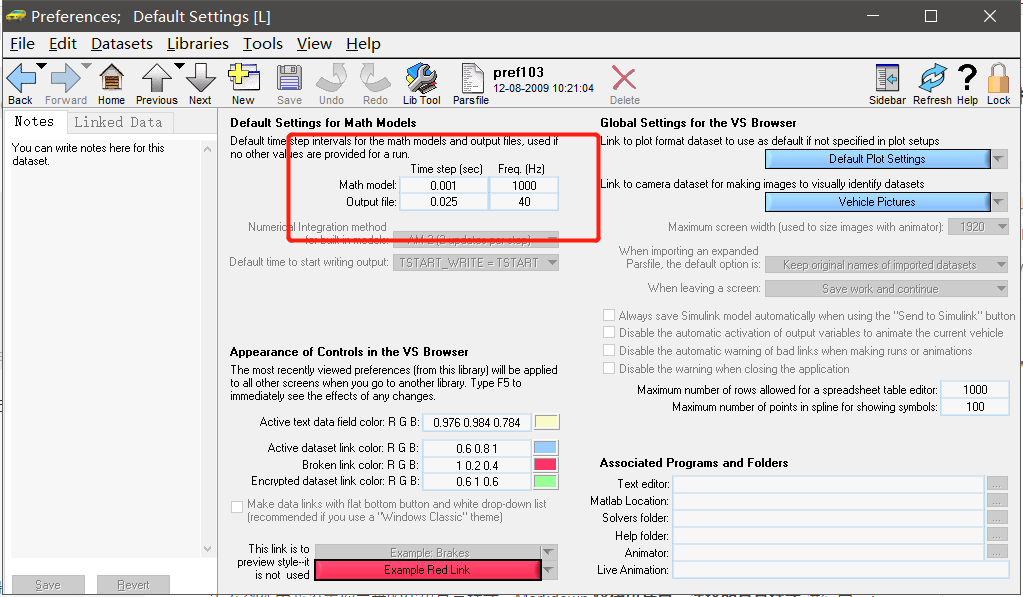Switch to the Linked Data tab

click(x=118, y=122)
